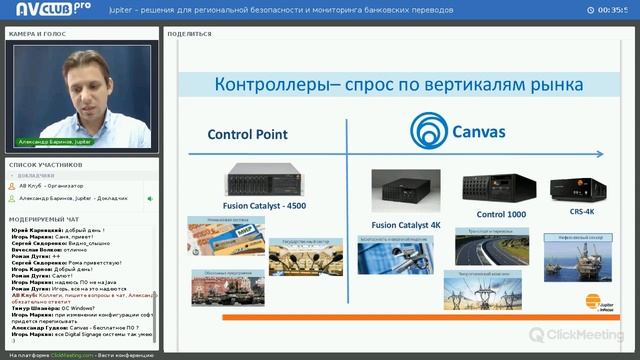Click the chat panel scrollbar
Screen dimensions: 640x360
(154, 316)
